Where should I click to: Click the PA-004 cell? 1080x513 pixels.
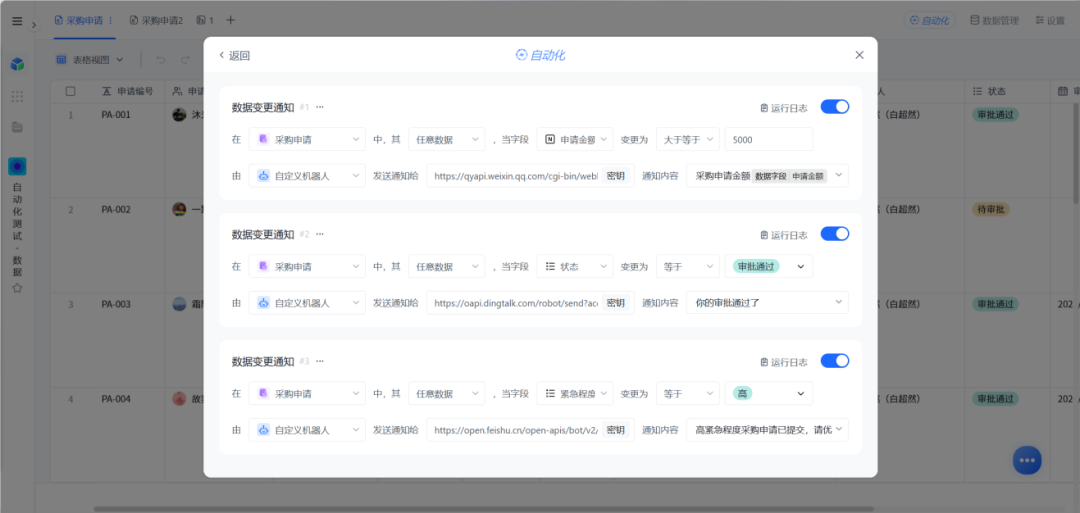click(x=116, y=399)
